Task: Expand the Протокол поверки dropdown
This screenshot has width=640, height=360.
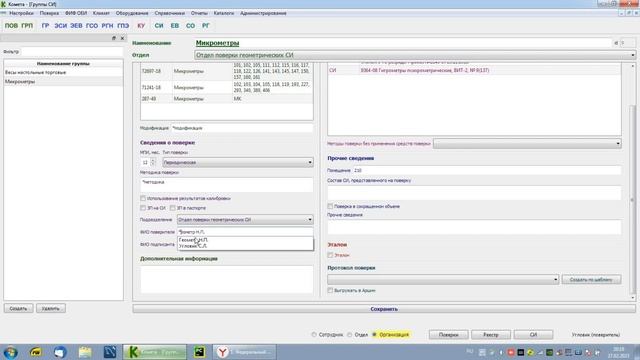Action: pyautogui.click(x=443, y=280)
